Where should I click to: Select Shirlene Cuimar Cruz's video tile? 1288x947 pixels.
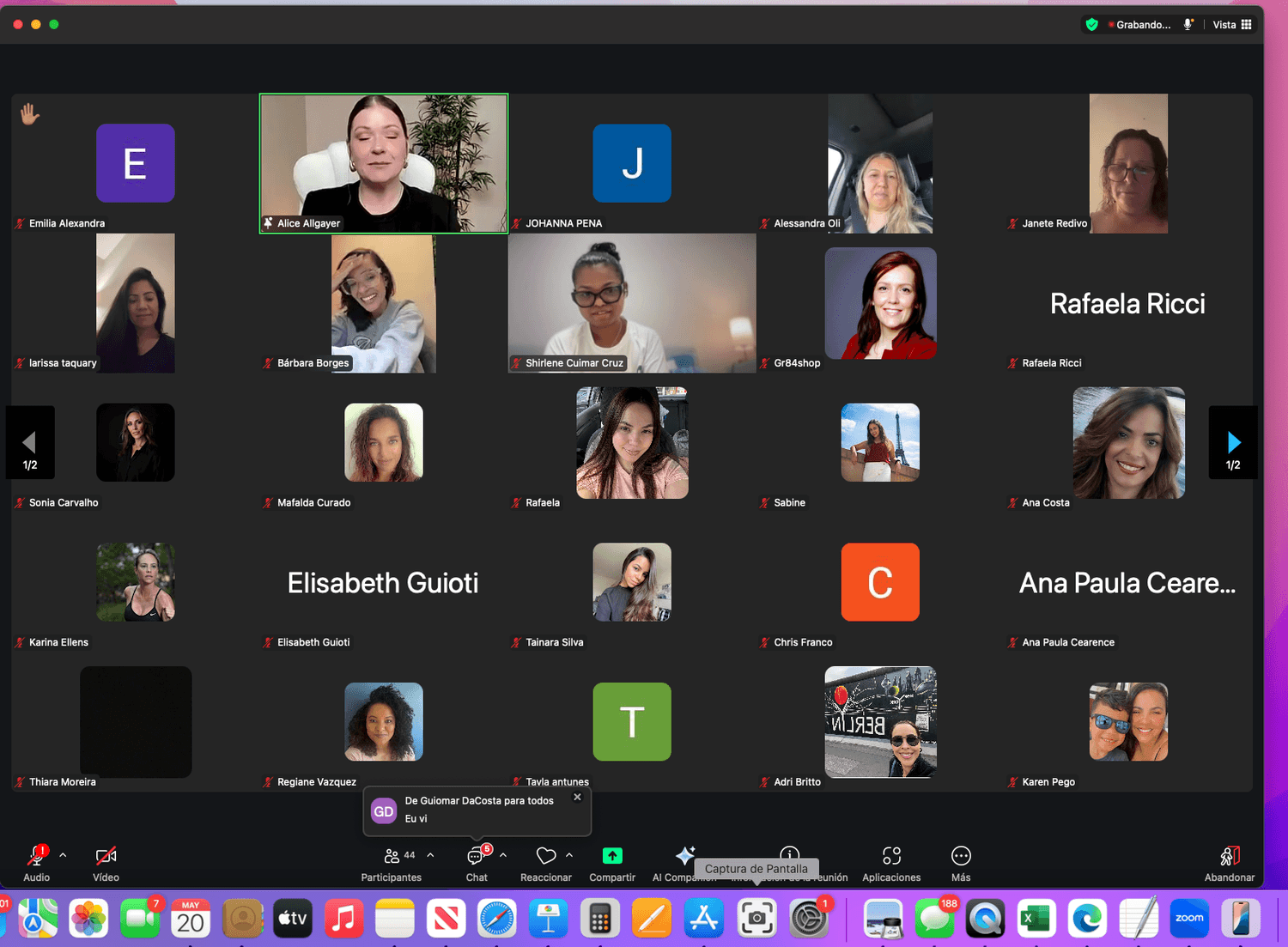pos(632,303)
